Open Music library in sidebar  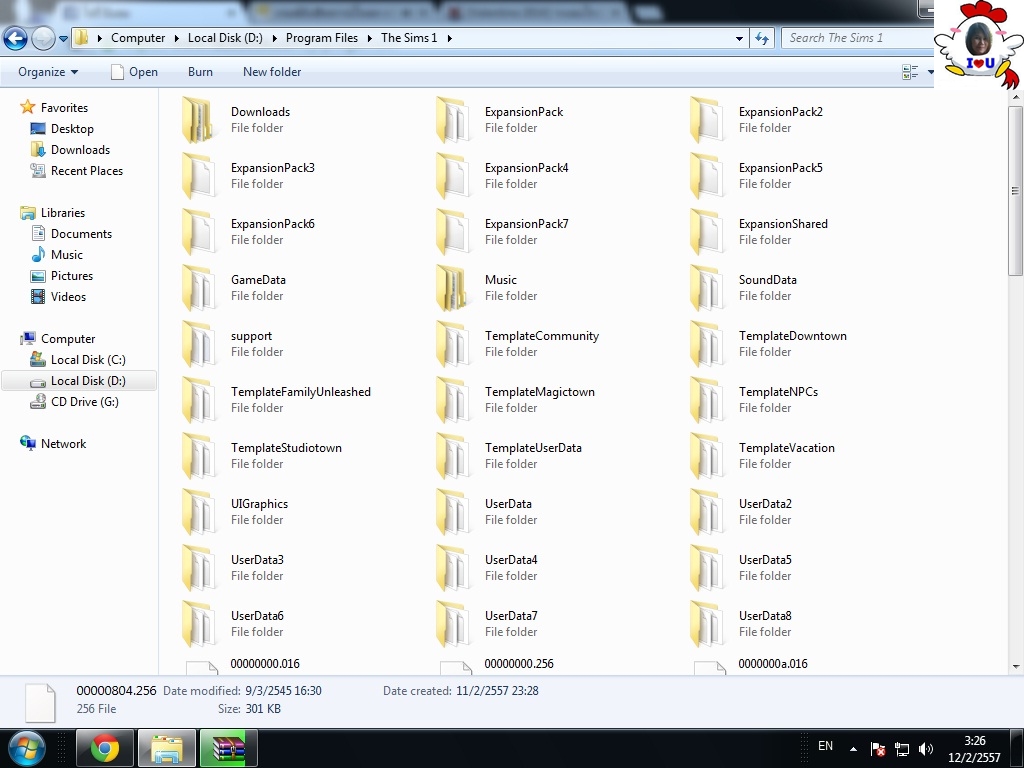(x=67, y=255)
